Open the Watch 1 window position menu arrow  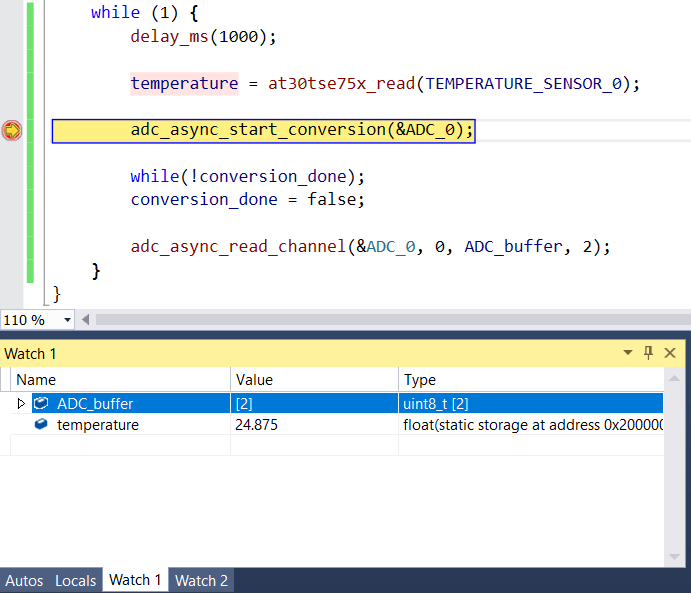tap(628, 353)
